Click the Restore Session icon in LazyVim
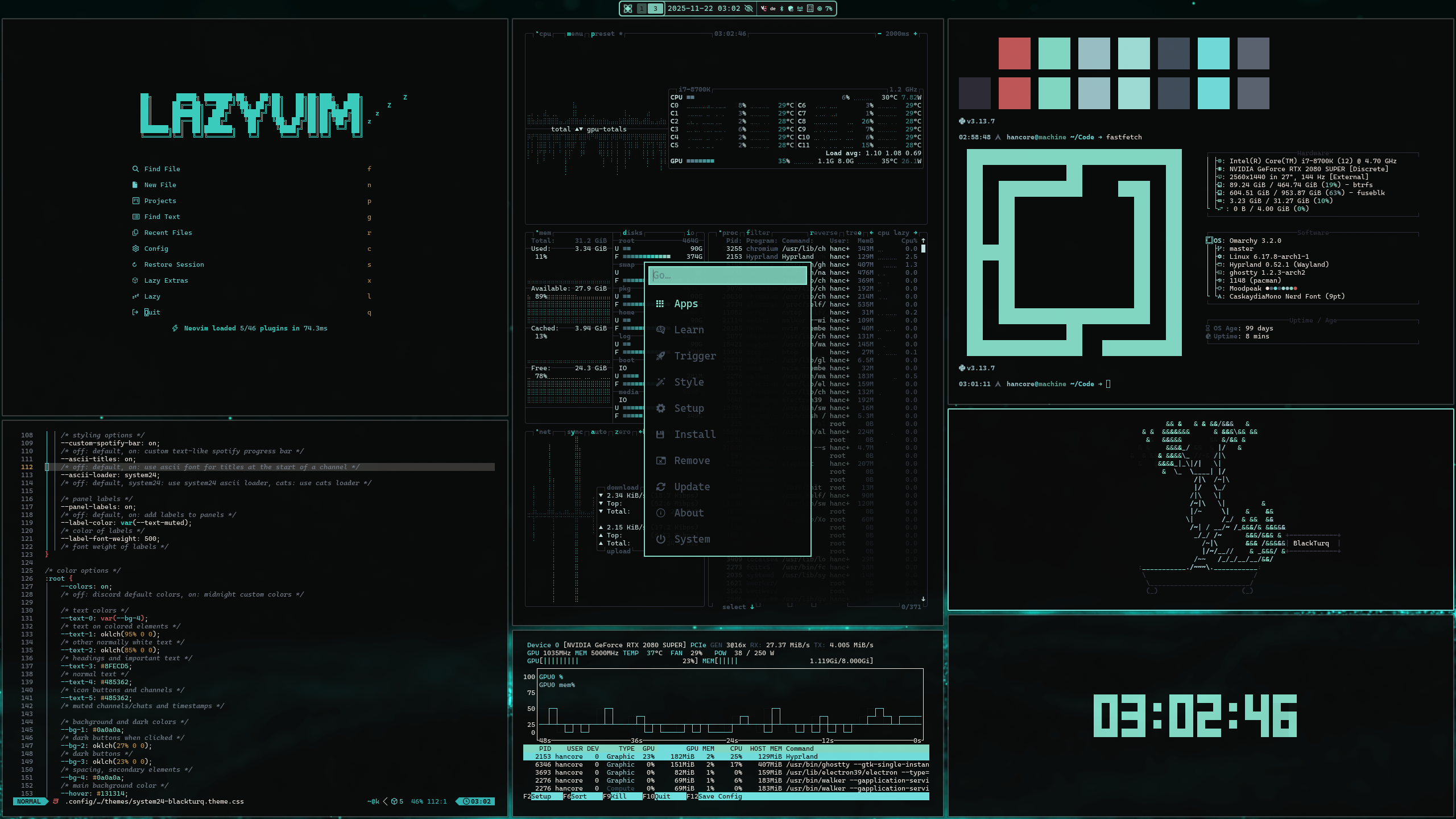 135,264
